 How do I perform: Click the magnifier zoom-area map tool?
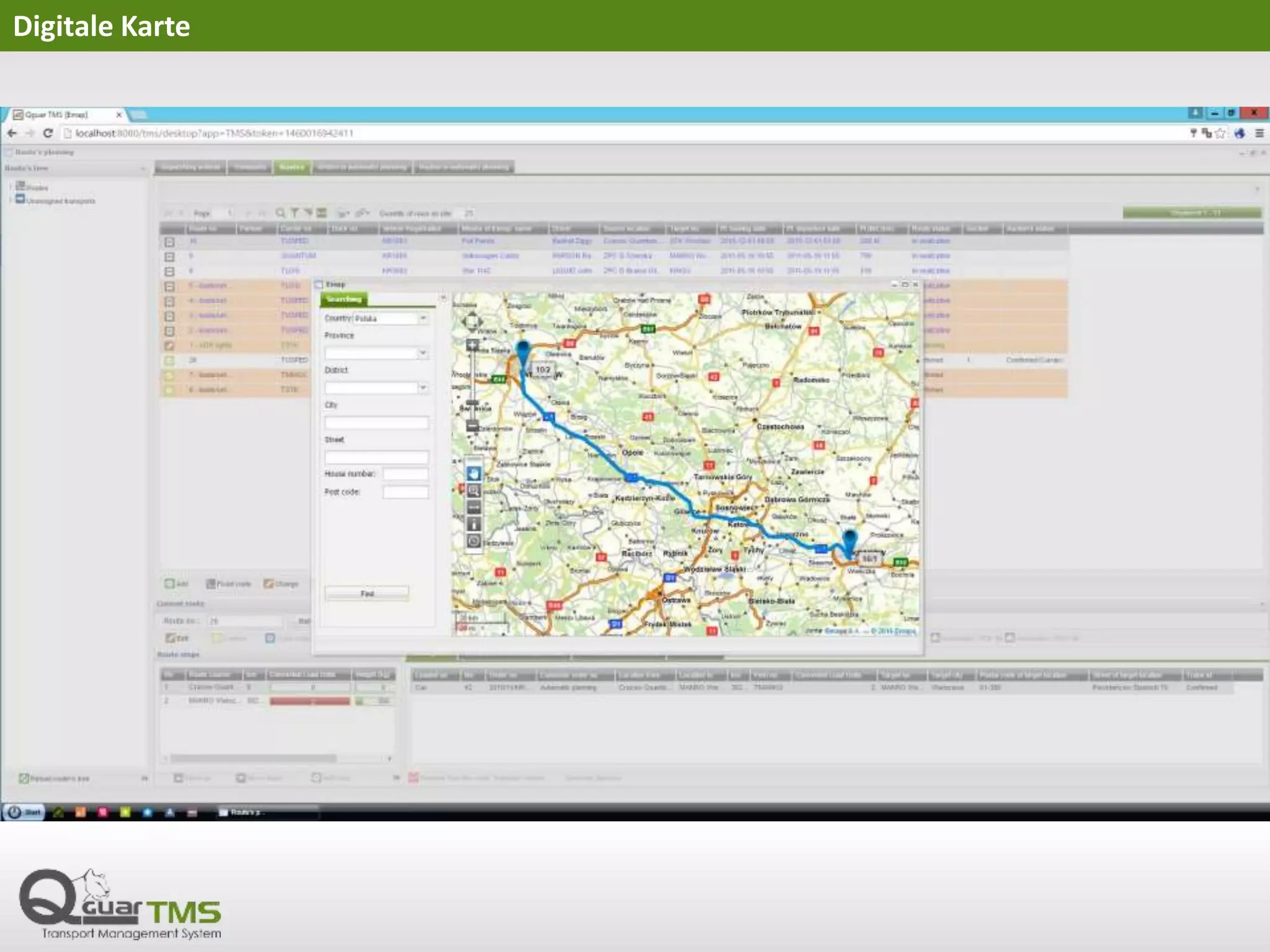click(x=474, y=491)
